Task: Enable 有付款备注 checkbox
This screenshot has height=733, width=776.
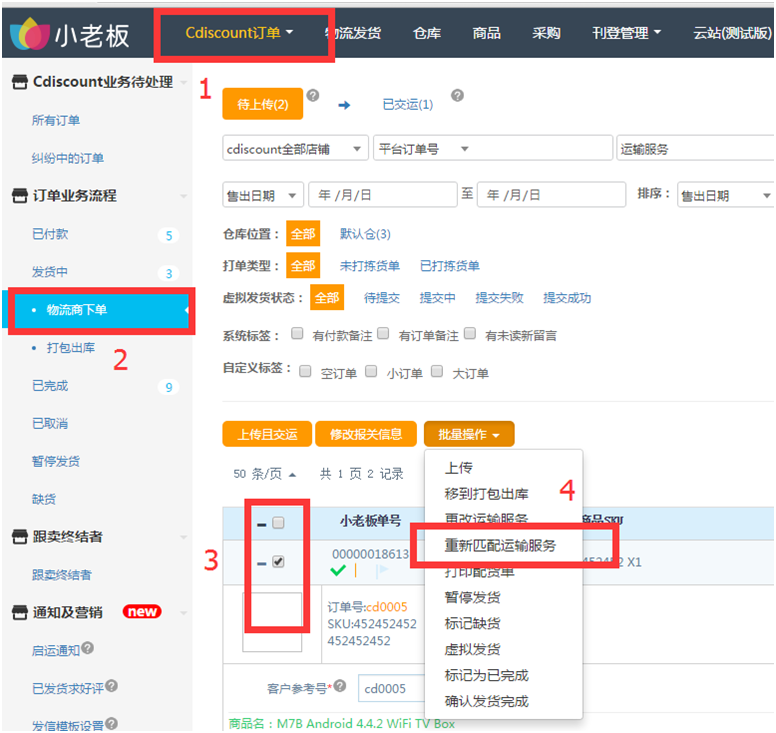Action: click(x=297, y=334)
